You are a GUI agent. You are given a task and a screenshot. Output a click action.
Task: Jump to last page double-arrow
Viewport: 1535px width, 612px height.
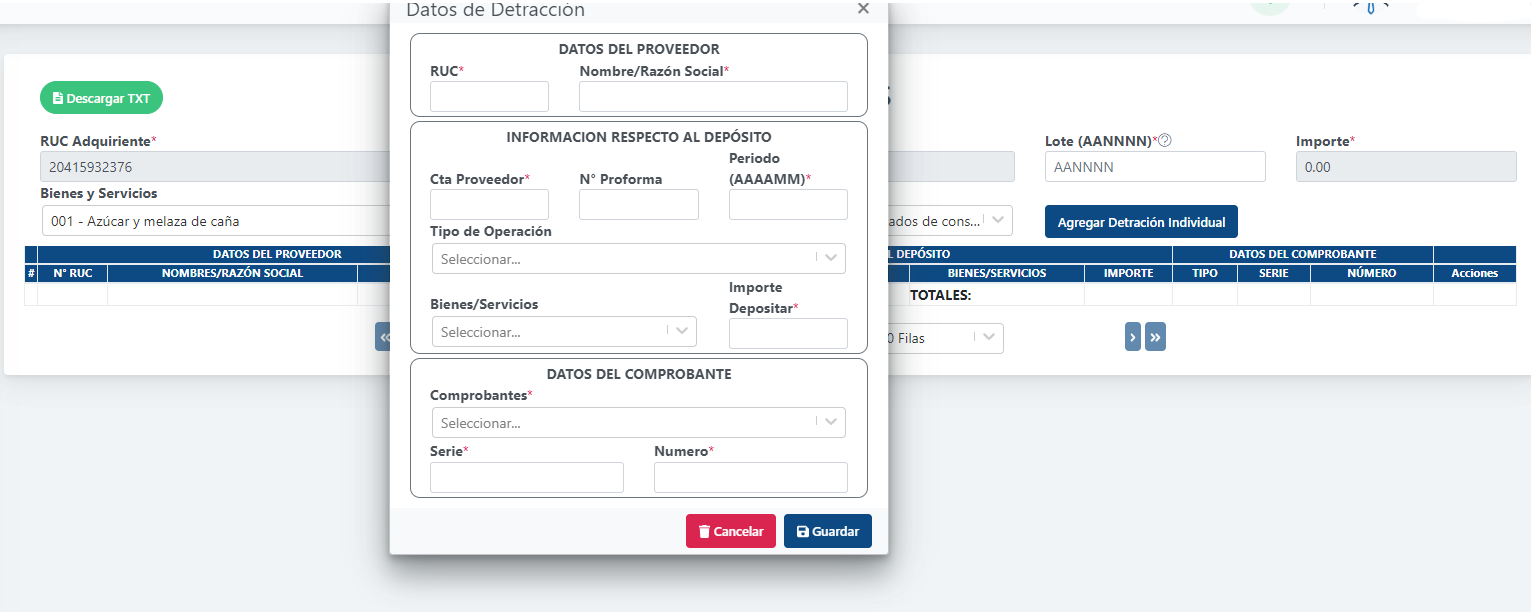click(x=1155, y=338)
